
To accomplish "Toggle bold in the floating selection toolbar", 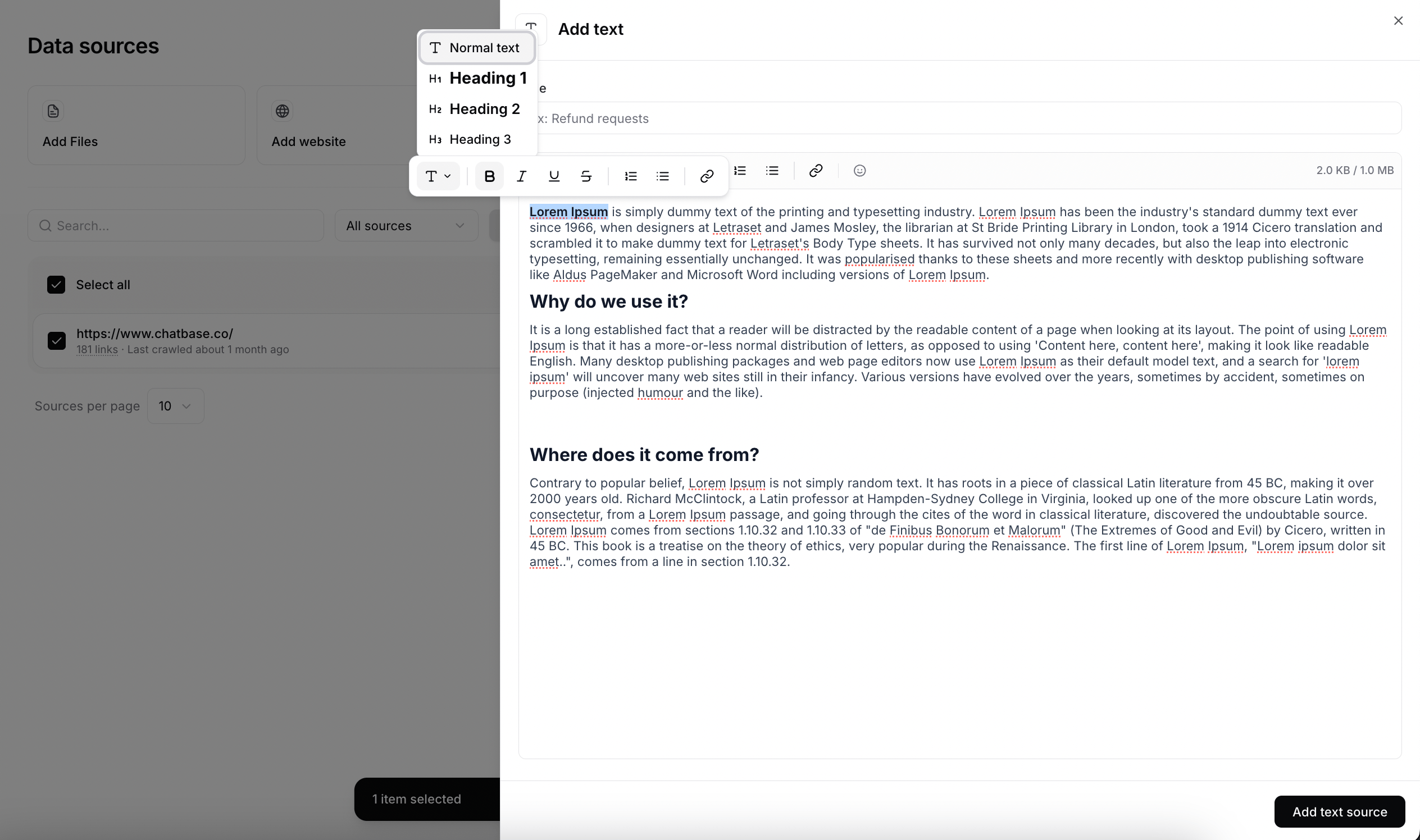I will click(x=489, y=176).
